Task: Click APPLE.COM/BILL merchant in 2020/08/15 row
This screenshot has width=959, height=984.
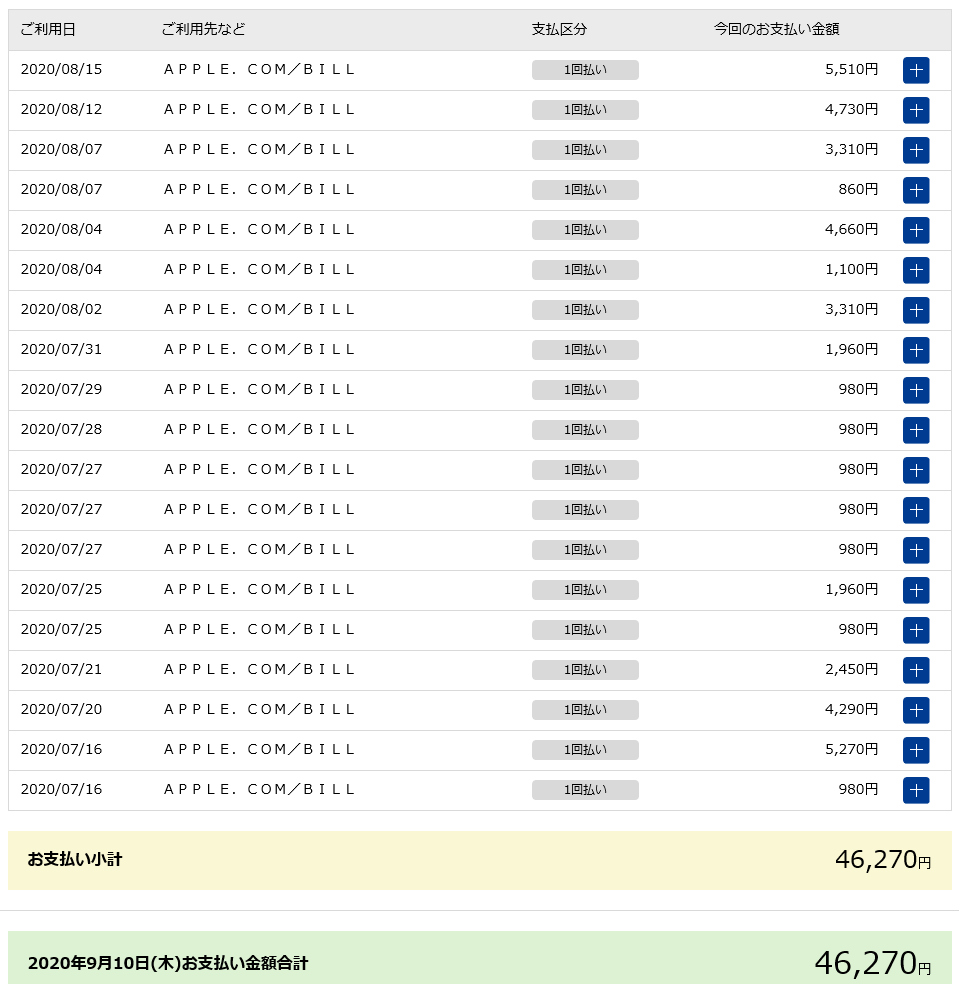Action: point(259,70)
